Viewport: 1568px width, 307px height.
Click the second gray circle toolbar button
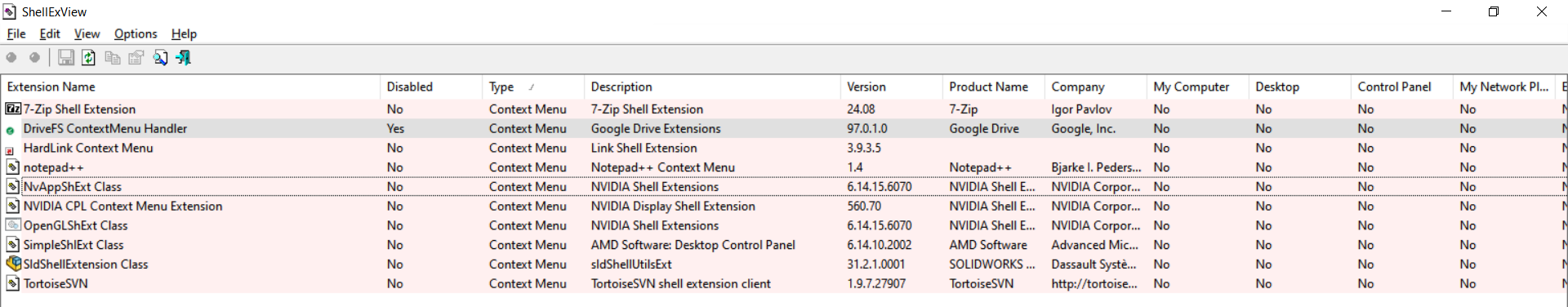tap(34, 57)
